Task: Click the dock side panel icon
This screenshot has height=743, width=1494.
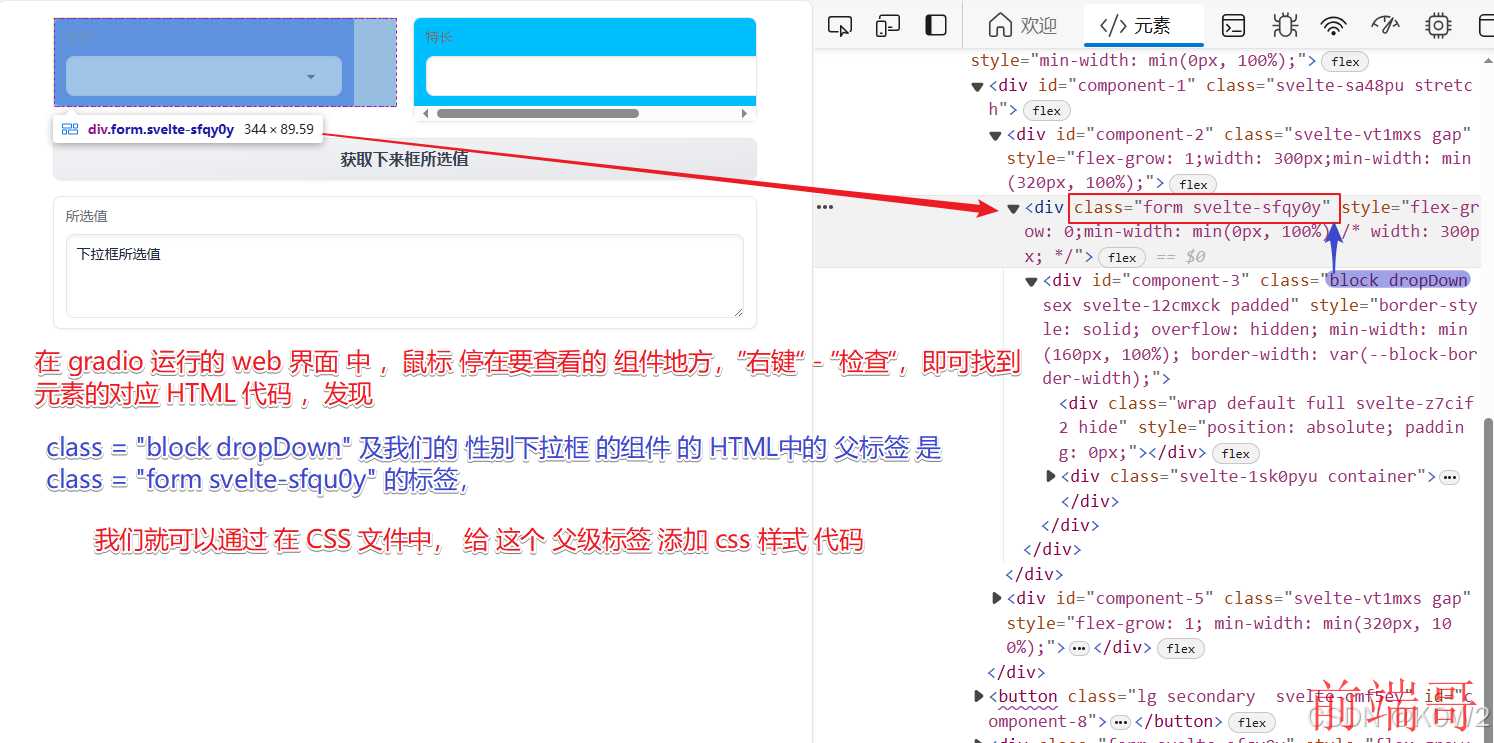Action: click(936, 26)
